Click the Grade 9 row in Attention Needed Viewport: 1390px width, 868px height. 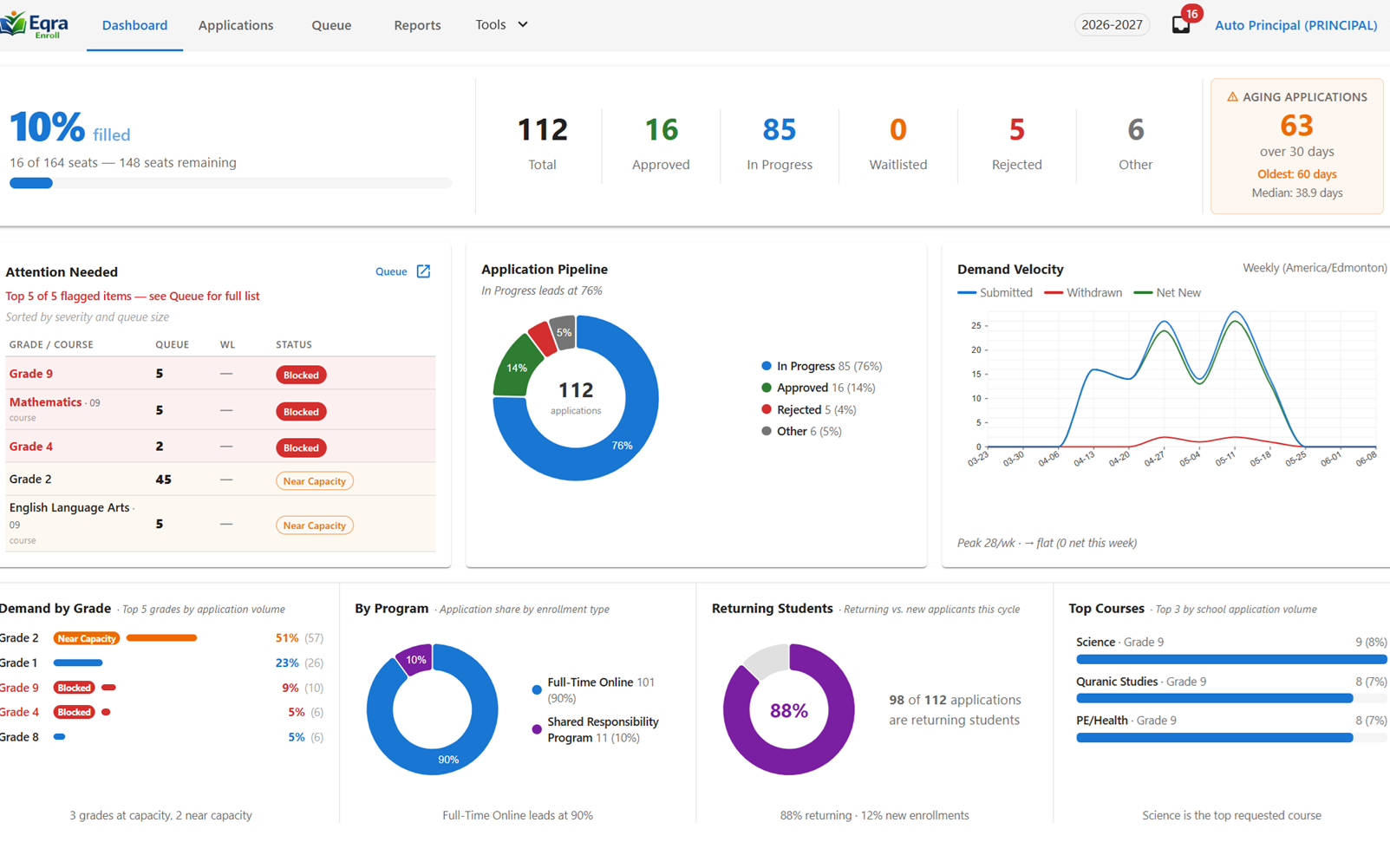pos(220,374)
